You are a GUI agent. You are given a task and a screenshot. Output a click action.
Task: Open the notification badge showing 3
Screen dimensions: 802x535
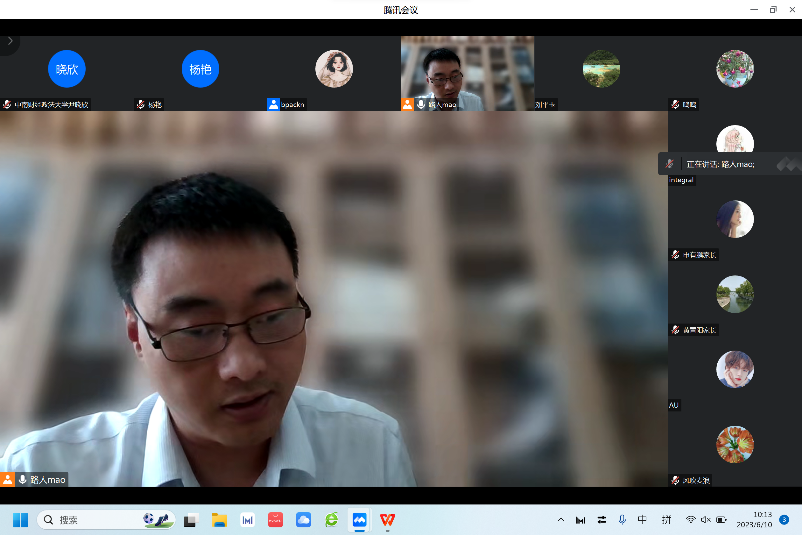click(x=784, y=520)
